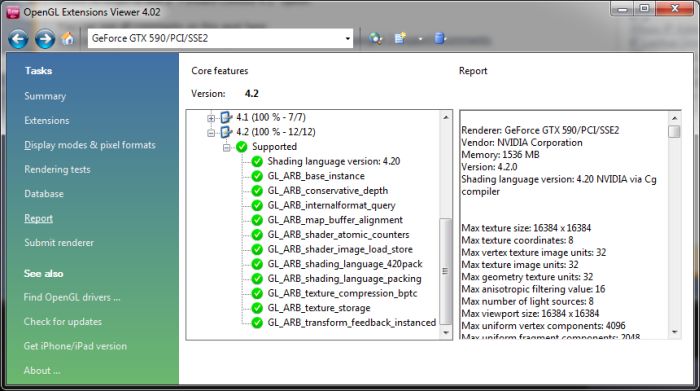Screen dimensions: 700x391
Task: Click green check icon of GL_ARB_internalformat_query
Action: pyautogui.click(x=257, y=205)
